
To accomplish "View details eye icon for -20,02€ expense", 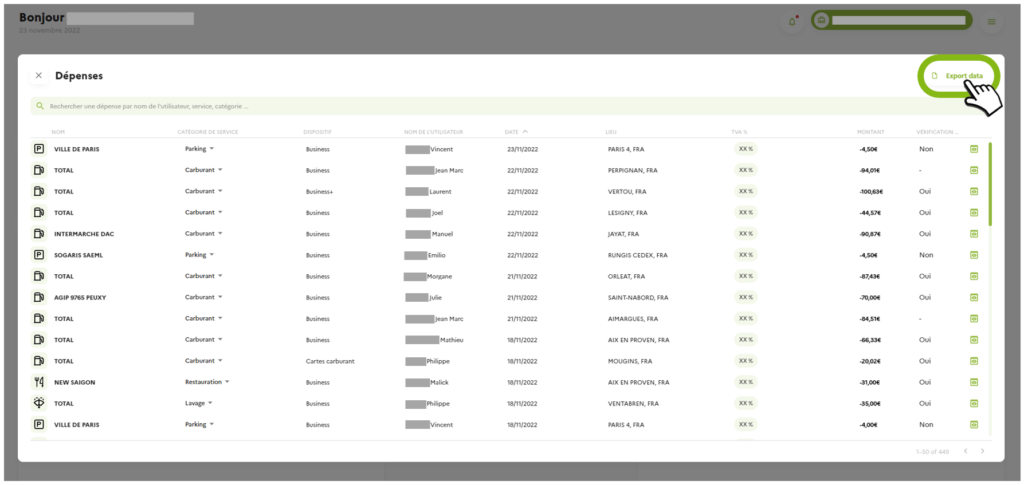I will (x=973, y=361).
